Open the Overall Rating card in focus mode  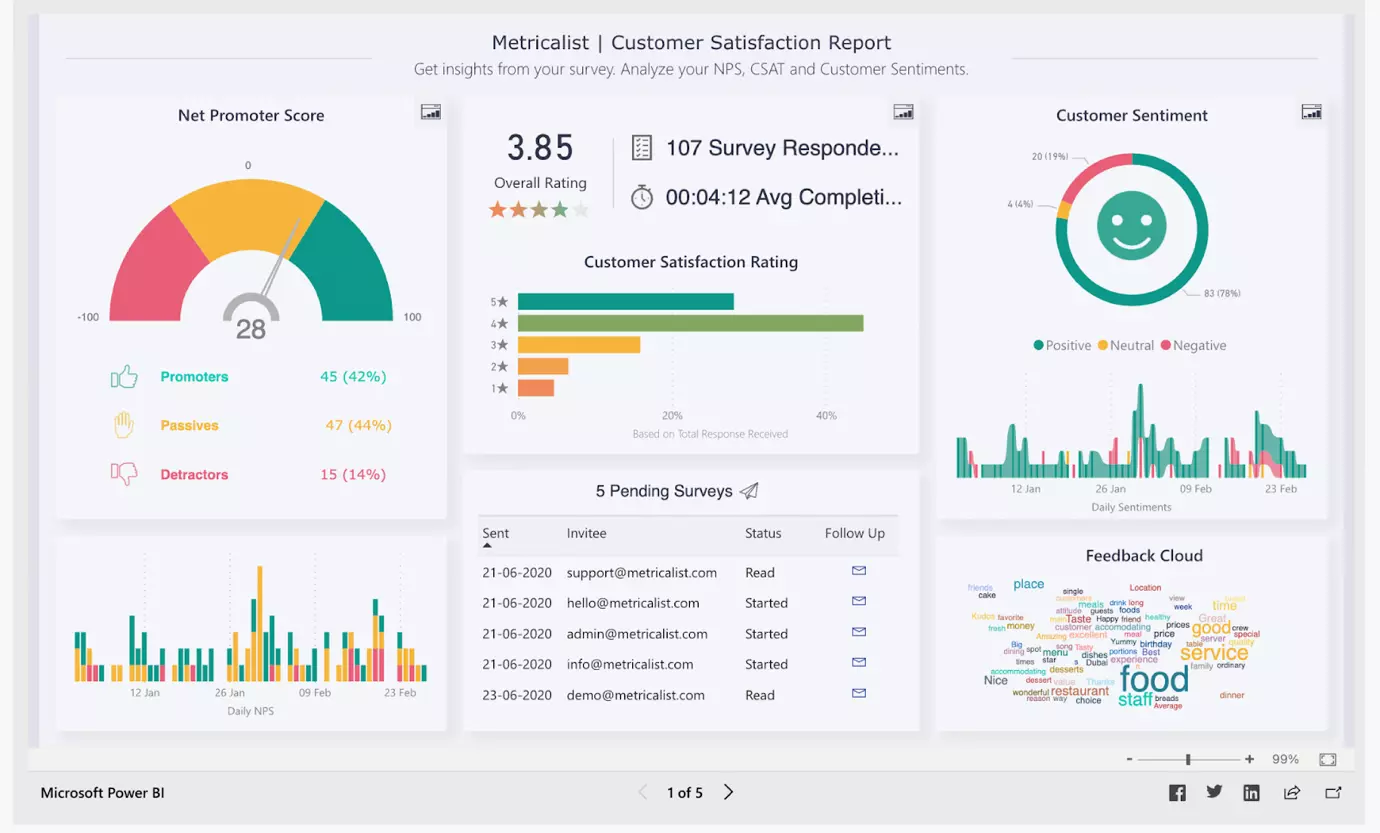pos(903,112)
